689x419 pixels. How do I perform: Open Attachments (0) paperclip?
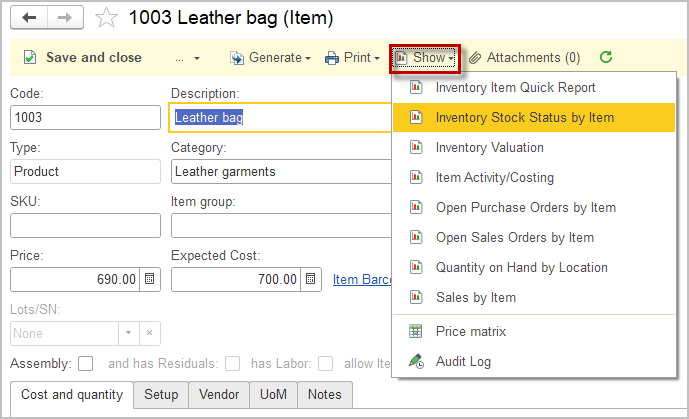point(524,58)
